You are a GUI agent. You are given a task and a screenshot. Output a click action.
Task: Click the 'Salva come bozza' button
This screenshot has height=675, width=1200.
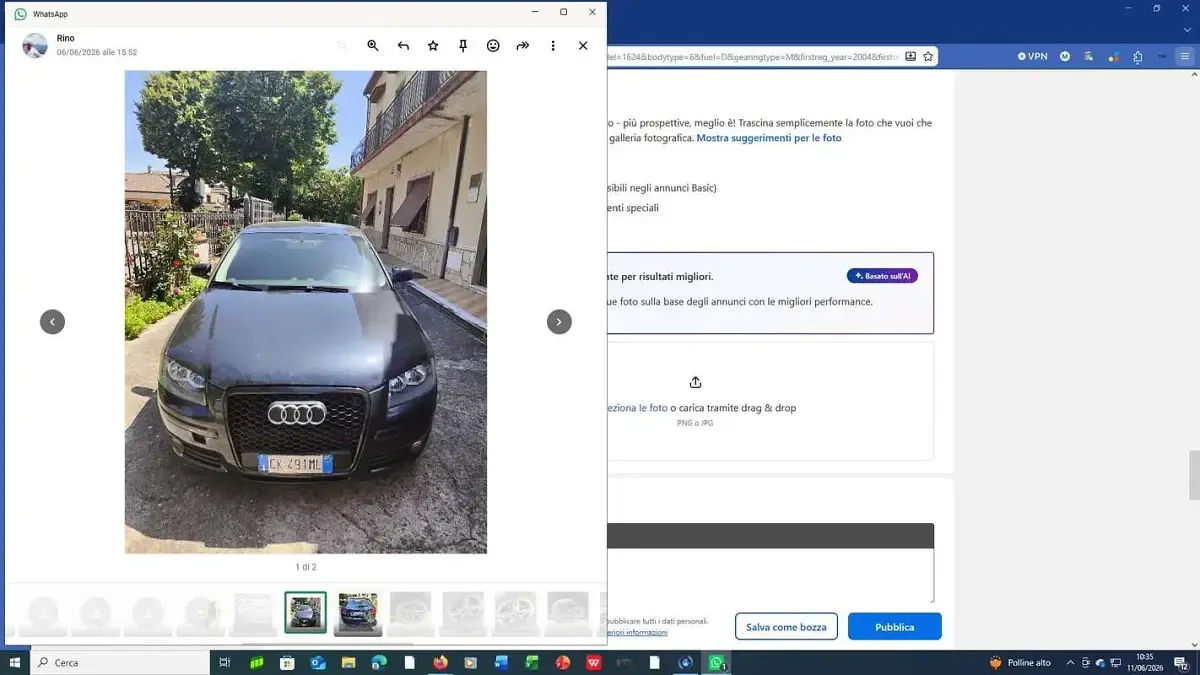pyautogui.click(x=786, y=627)
